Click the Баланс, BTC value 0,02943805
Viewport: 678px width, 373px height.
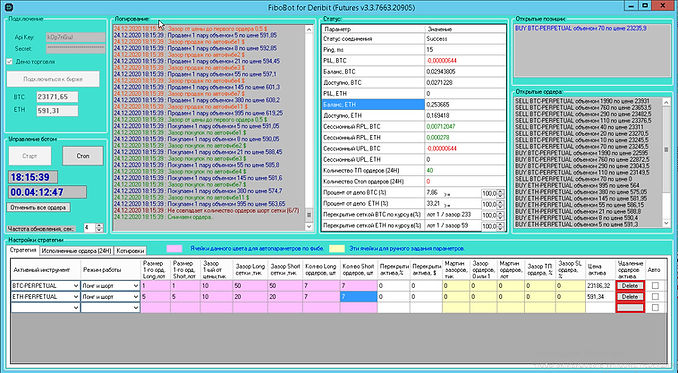[441, 72]
